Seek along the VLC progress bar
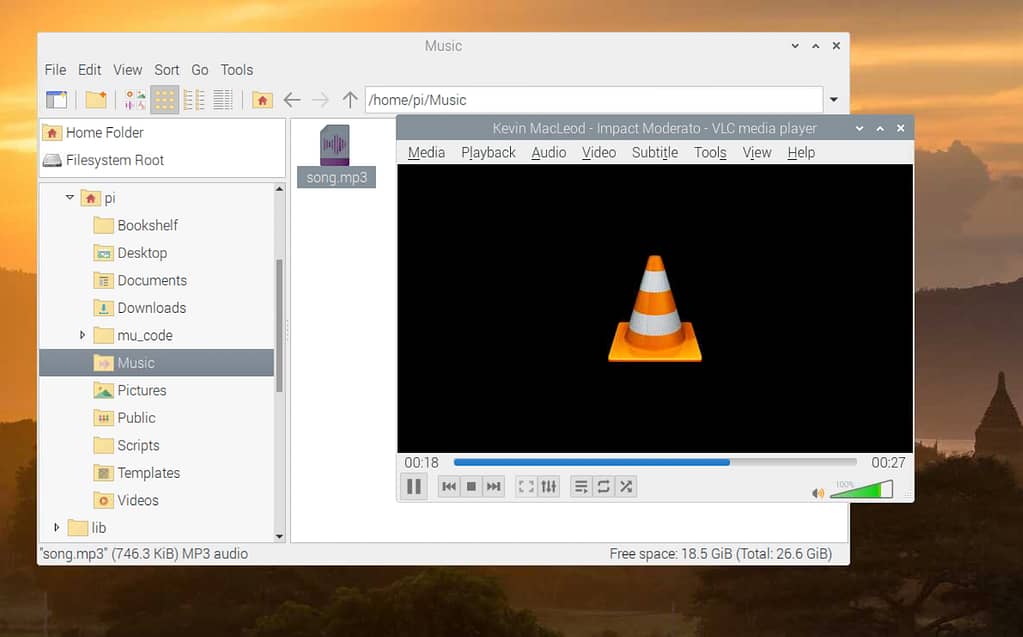This screenshot has height=637, width=1023. (655, 462)
